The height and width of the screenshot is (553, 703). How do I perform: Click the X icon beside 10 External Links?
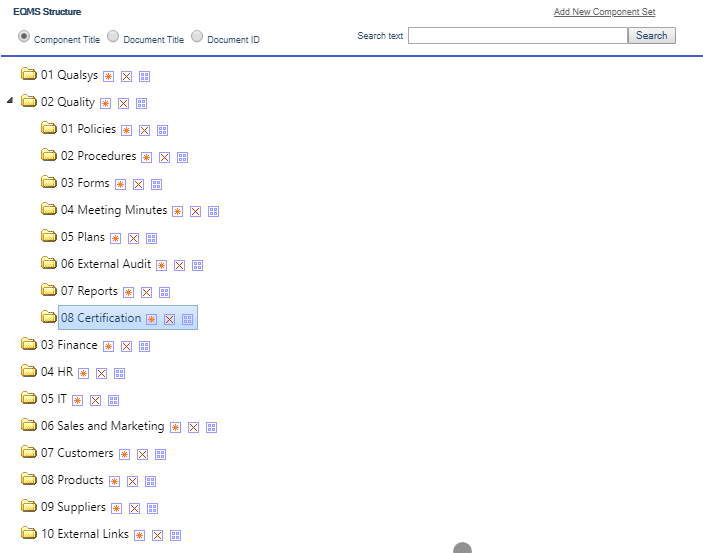pos(158,535)
